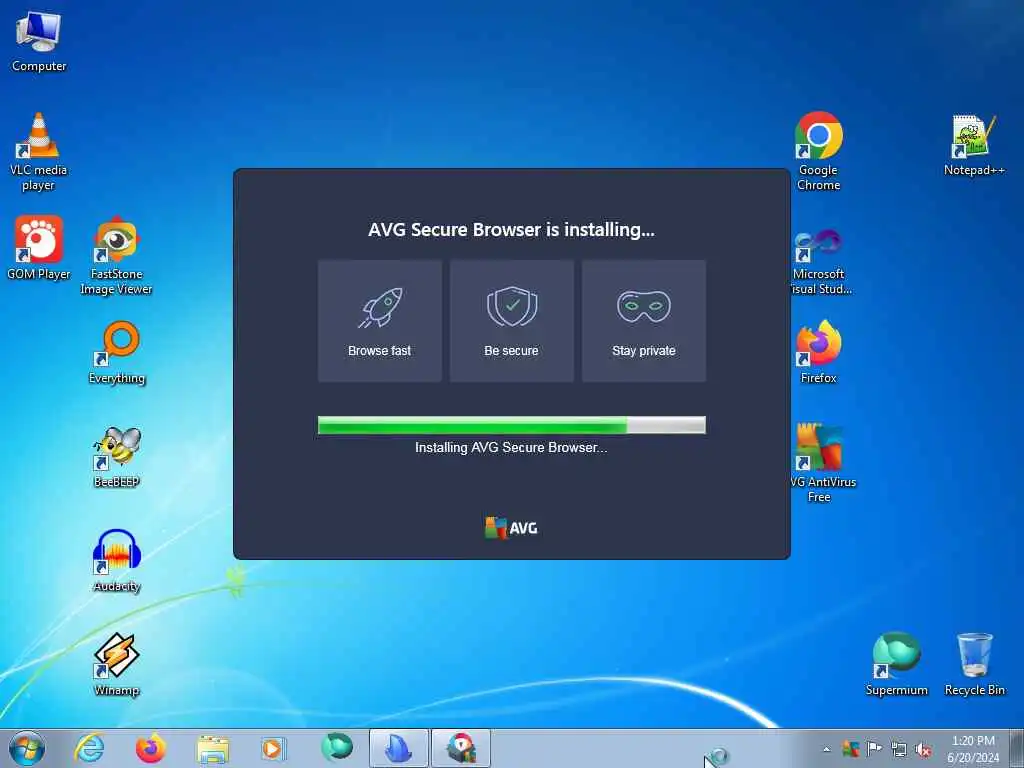Select Google Chrome desktop shortcut
This screenshot has width=1024, height=768.
click(x=818, y=152)
